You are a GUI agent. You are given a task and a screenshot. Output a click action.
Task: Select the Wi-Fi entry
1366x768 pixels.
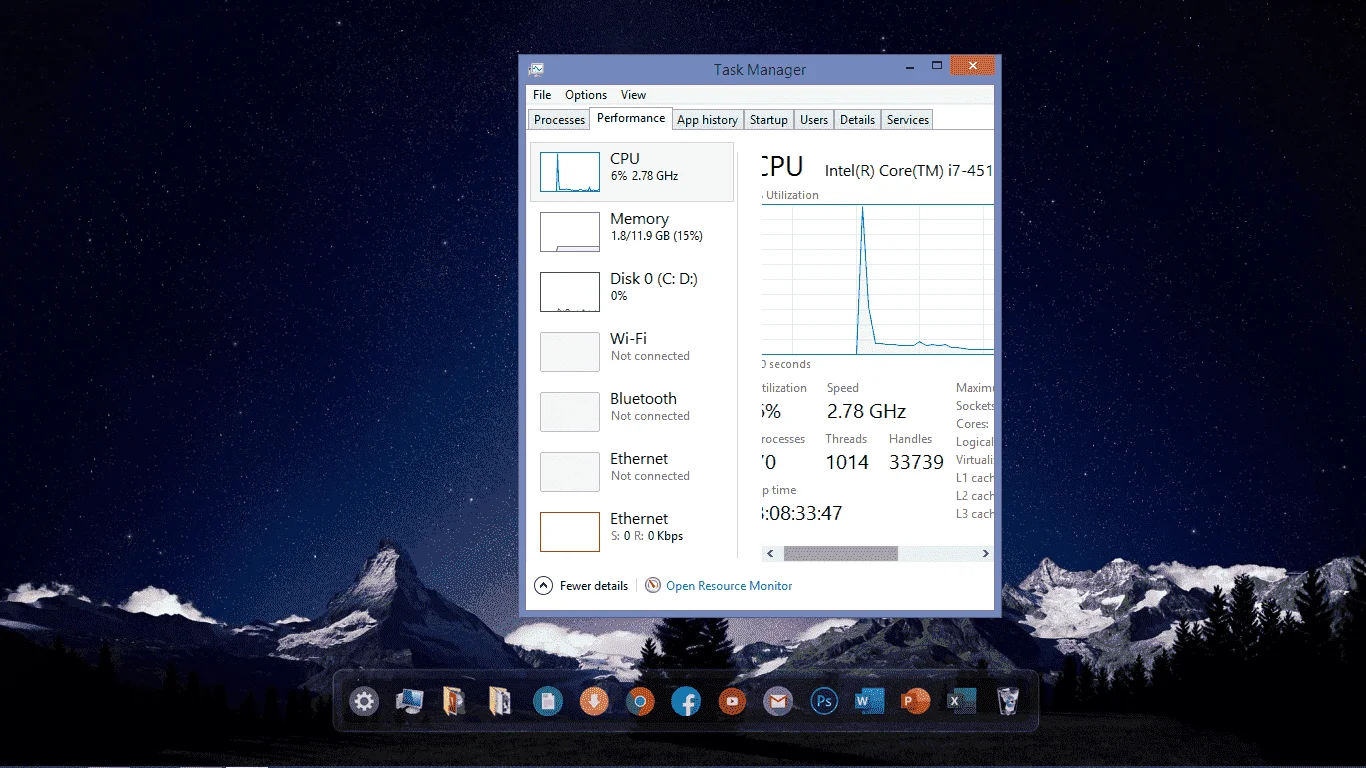click(632, 352)
